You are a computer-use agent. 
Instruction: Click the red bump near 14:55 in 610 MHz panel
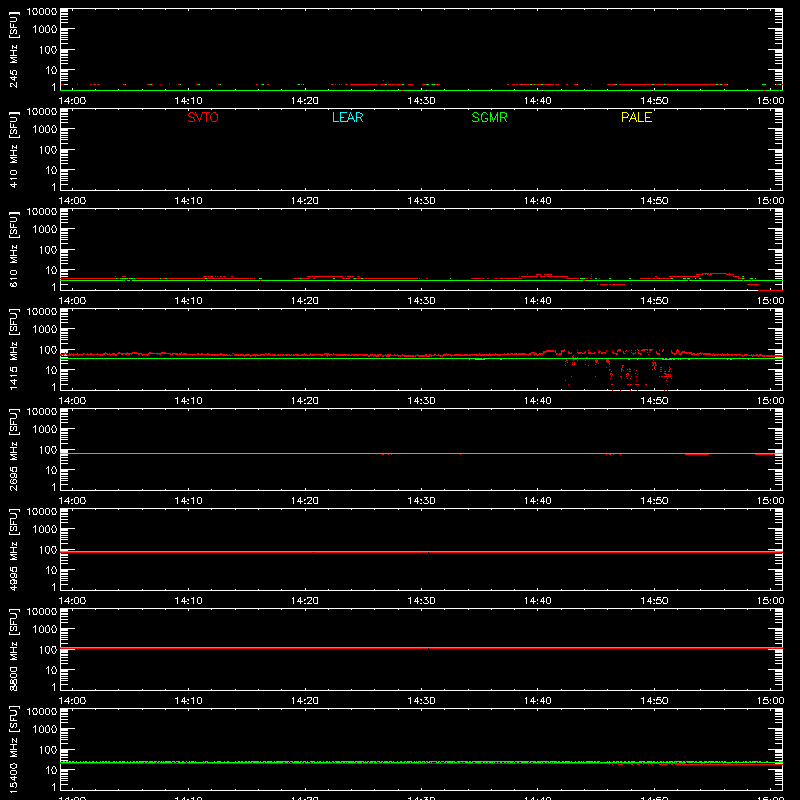tap(717, 274)
